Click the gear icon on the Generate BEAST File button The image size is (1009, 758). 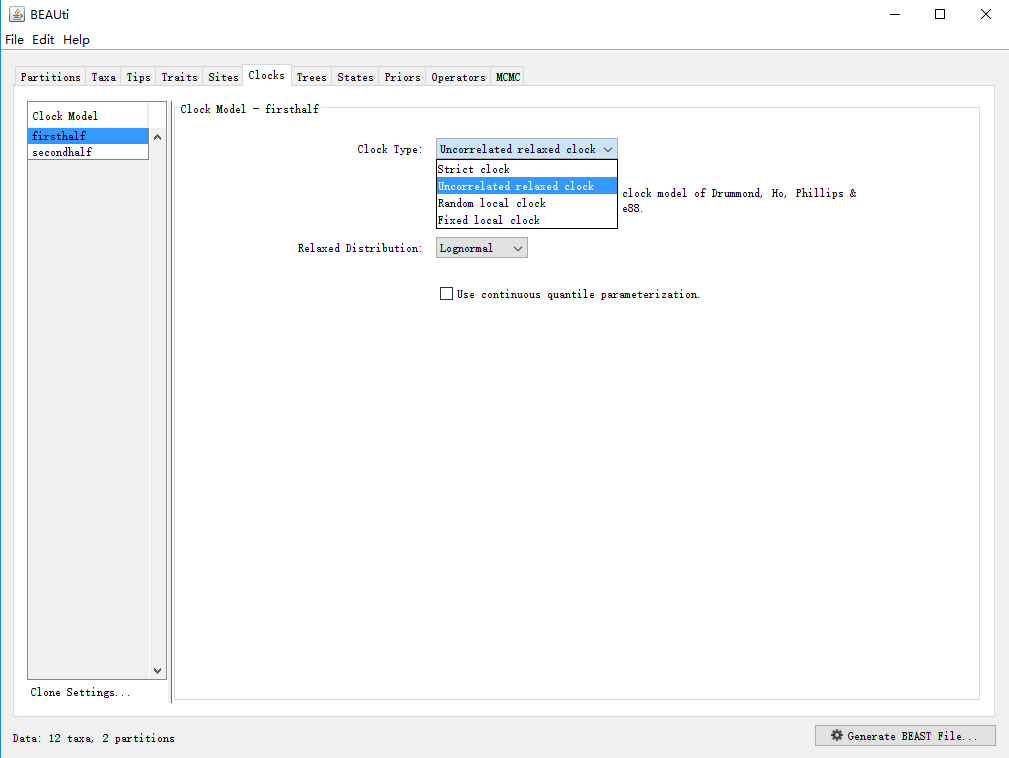(x=837, y=735)
